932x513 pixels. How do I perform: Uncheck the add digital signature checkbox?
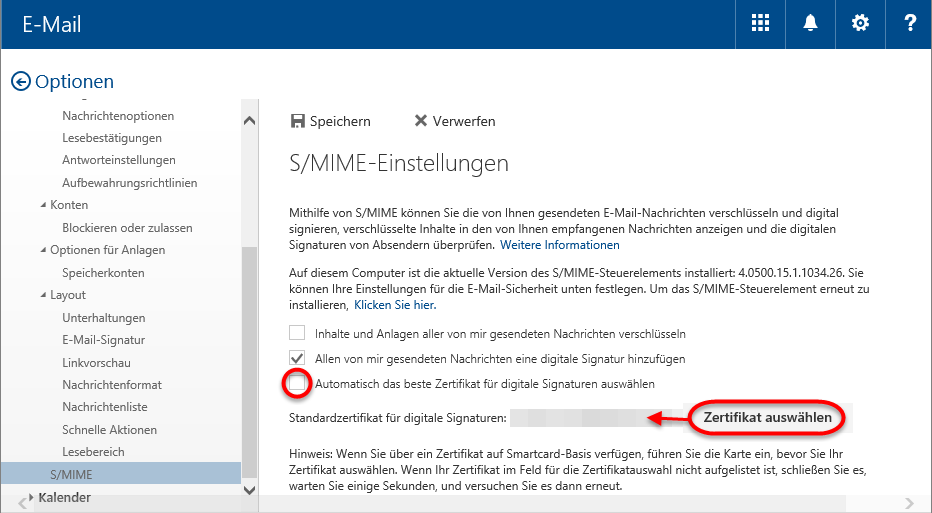coord(297,358)
